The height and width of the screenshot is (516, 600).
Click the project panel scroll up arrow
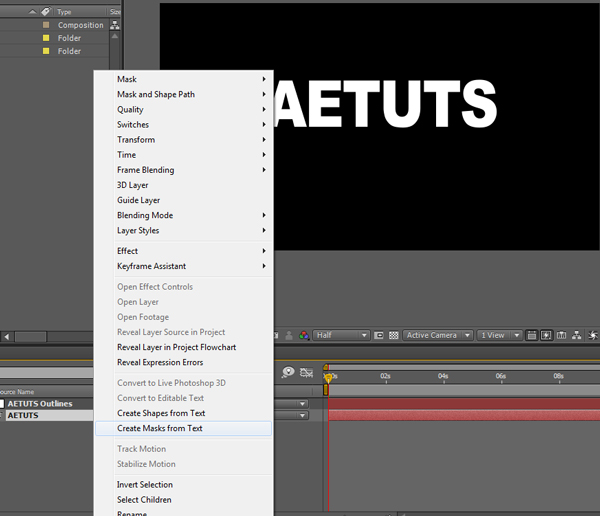(114, 36)
